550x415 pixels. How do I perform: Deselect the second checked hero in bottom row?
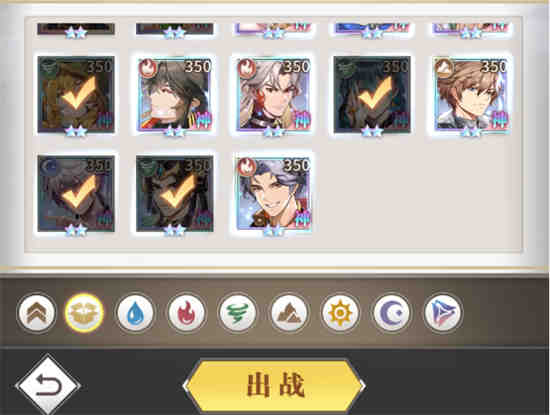[175, 194]
